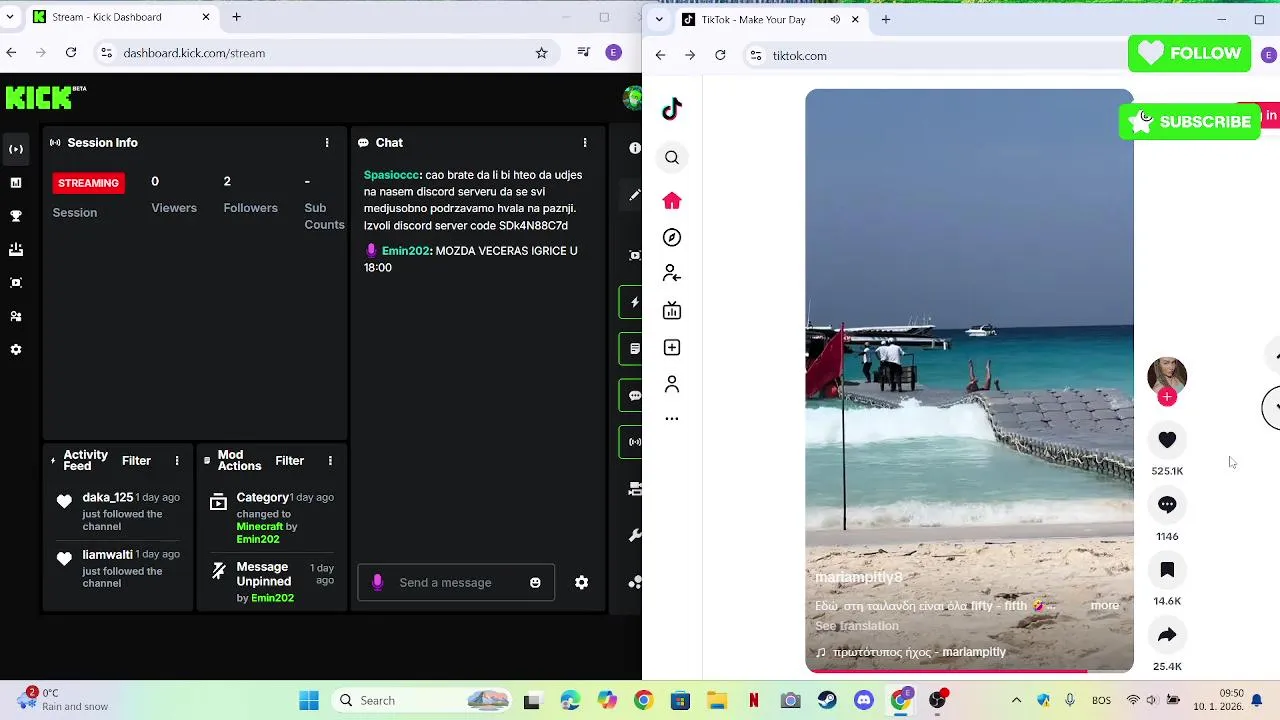Open Spasioccc username in chat
This screenshot has width=1280, height=720.
coord(392,175)
